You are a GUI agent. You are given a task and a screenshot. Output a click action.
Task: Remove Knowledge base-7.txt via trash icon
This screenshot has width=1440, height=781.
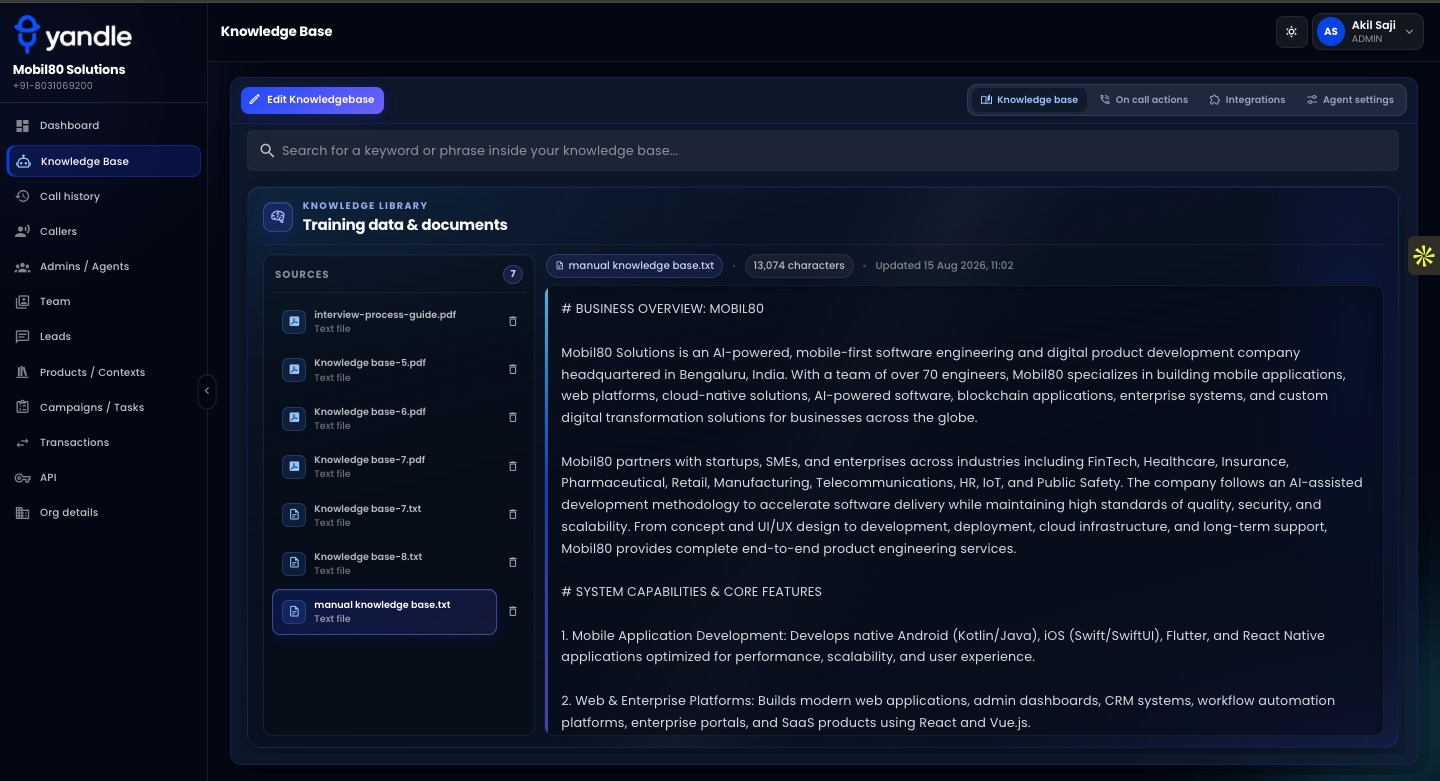tap(513, 514)
